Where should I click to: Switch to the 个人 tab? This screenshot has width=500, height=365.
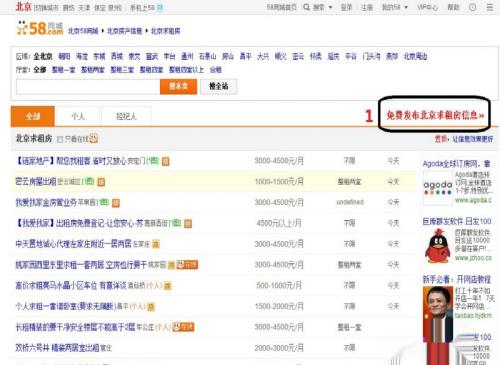(x=78, y=116)
